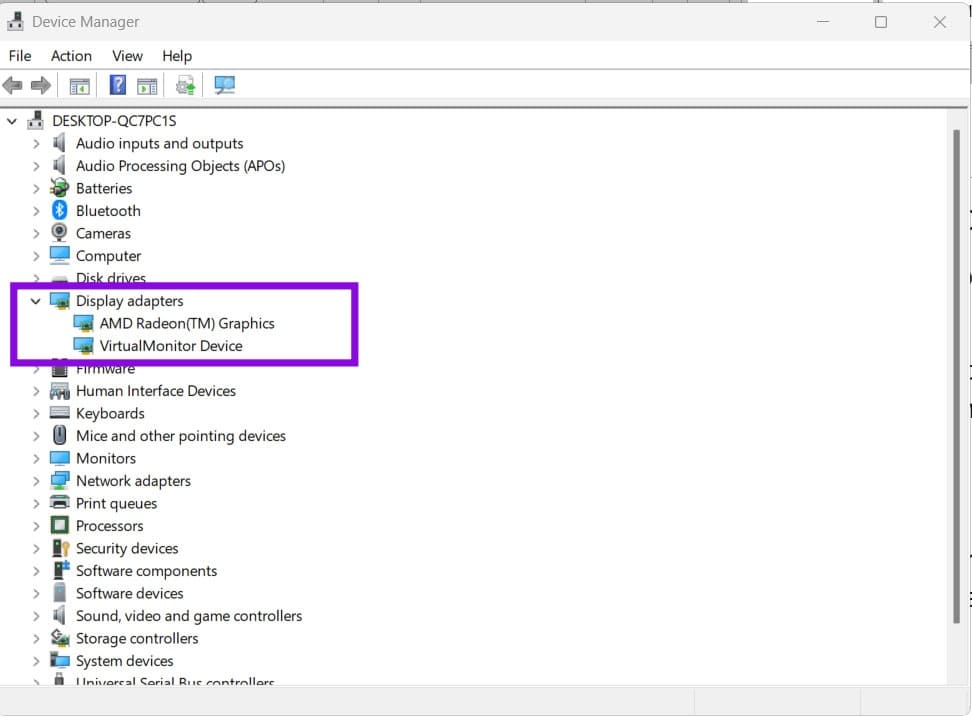The image size is (972, 717).
Task: Click the Display adapters category icon
Action: [60, 301]
